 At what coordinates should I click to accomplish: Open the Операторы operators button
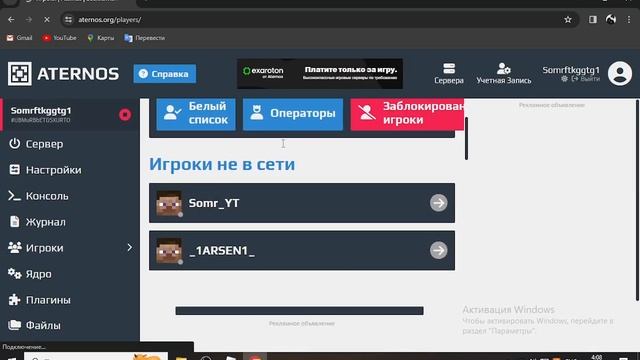click(293, 113)
